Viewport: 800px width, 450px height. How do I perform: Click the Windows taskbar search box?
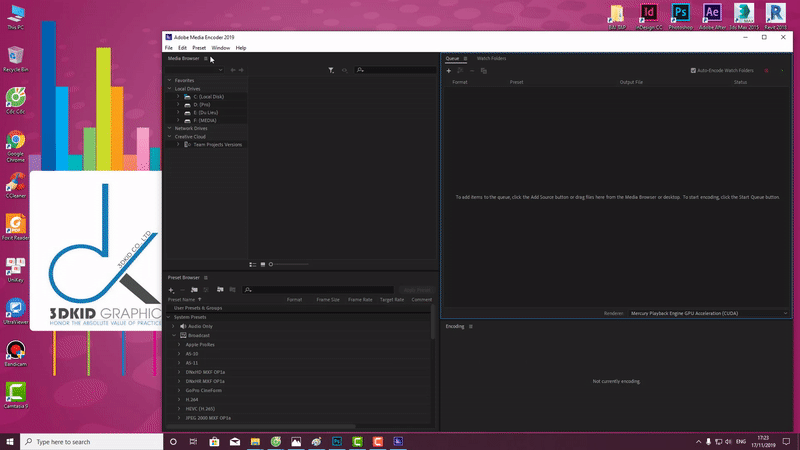coord(91,442)
